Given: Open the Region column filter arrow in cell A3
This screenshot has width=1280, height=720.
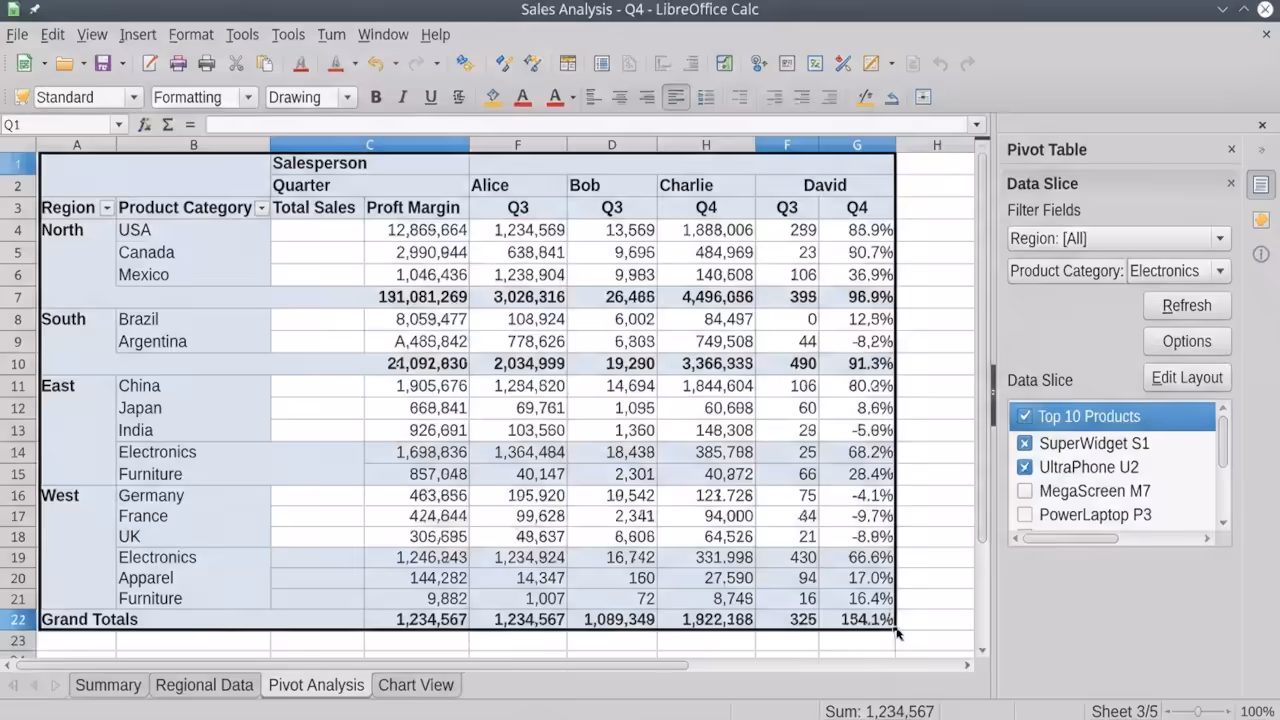Looking at the screenshot, I should click(107, 208).
